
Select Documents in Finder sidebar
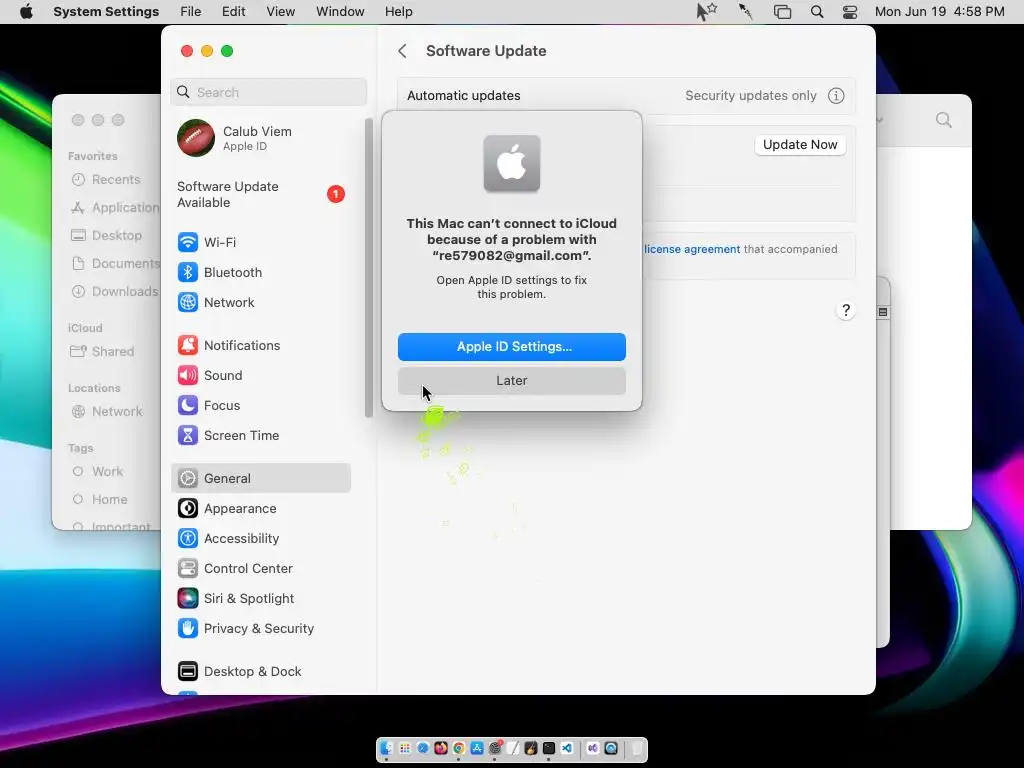pyautogui.click(x=115, y=263)
